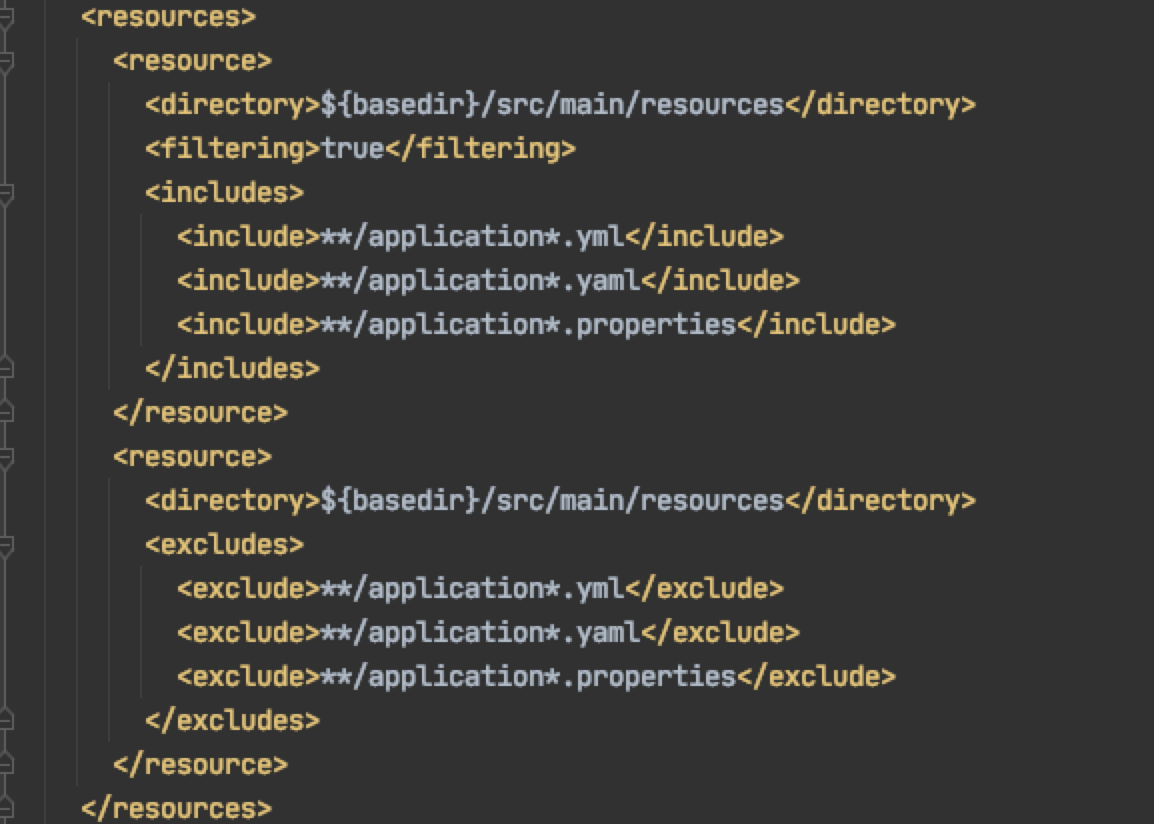This screenshot has width=1154, height=824.
Task: Click the exclude pattern **/application*.properties
Action: [x=528, y=677]
